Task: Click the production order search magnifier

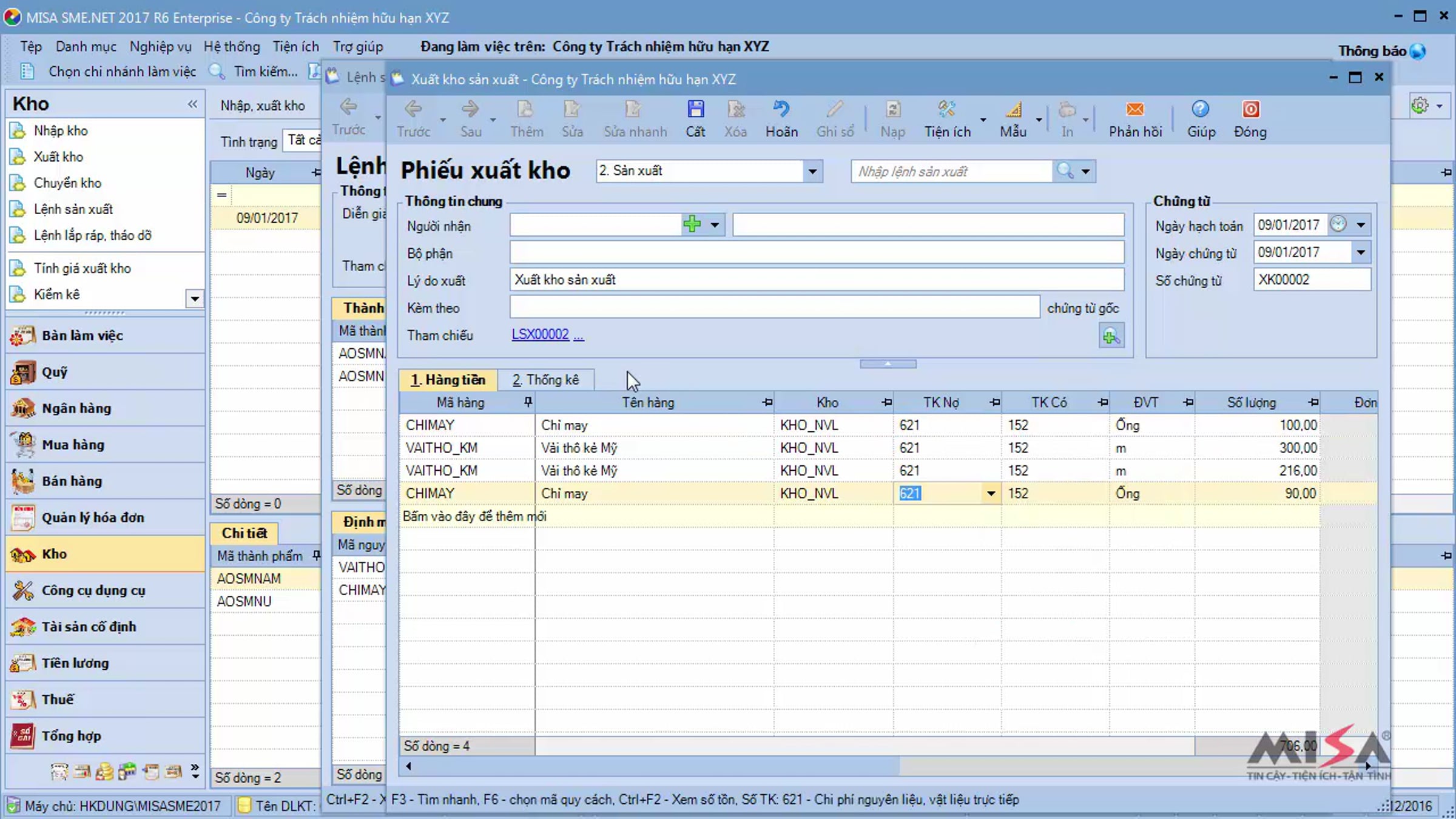Action: point(1065,171)
